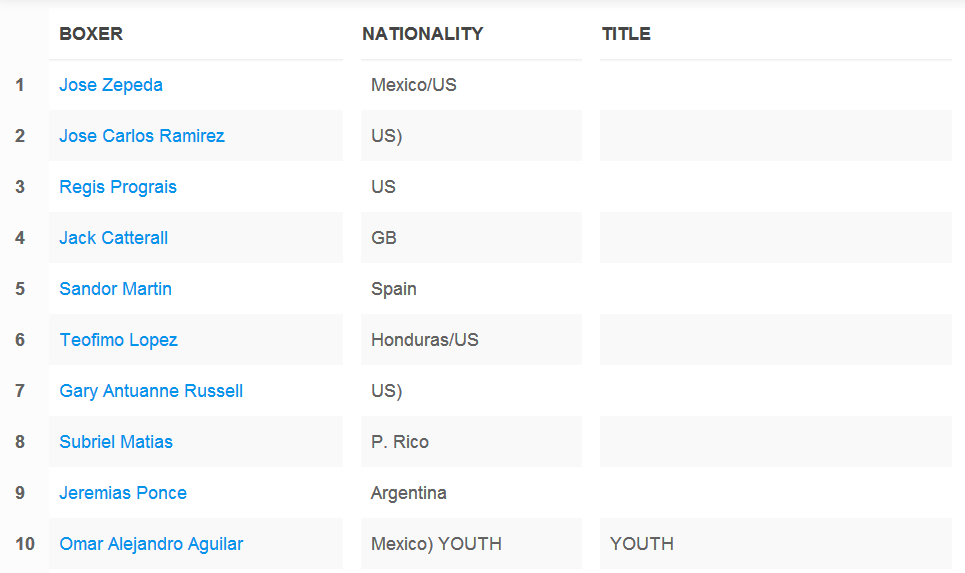Select the Jeremias Ponce link
Screen dimensions: 965x573
(122, 494)
